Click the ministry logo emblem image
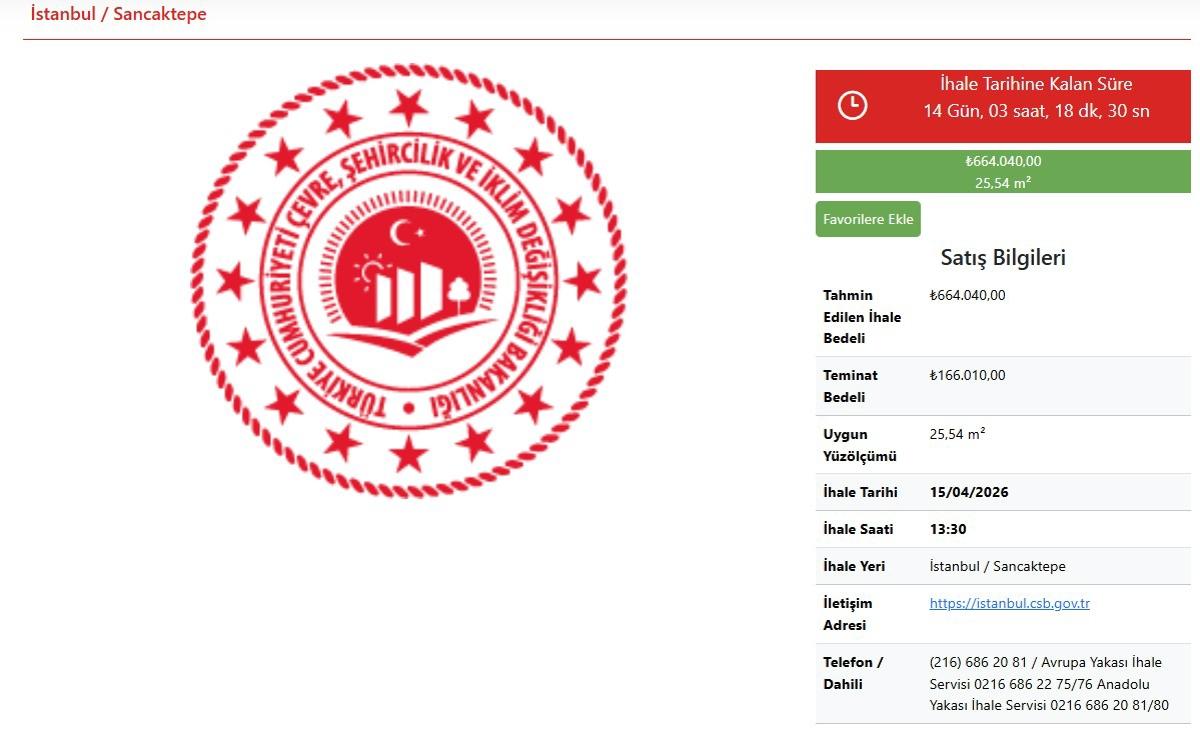This screenshot has width=1200, height=737. click(x=408, y=280)
